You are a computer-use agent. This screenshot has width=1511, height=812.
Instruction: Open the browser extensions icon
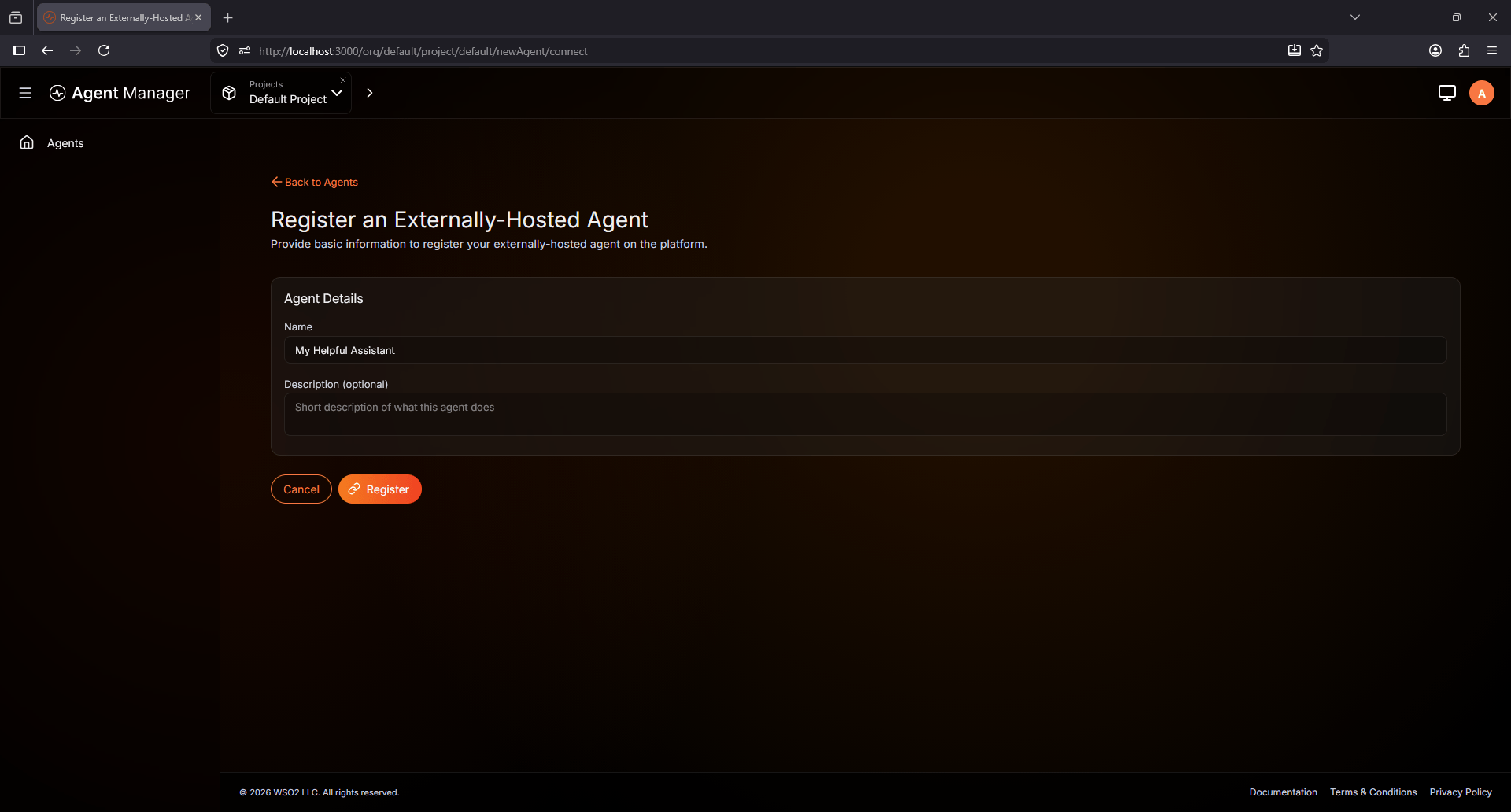coord(1464,50)
